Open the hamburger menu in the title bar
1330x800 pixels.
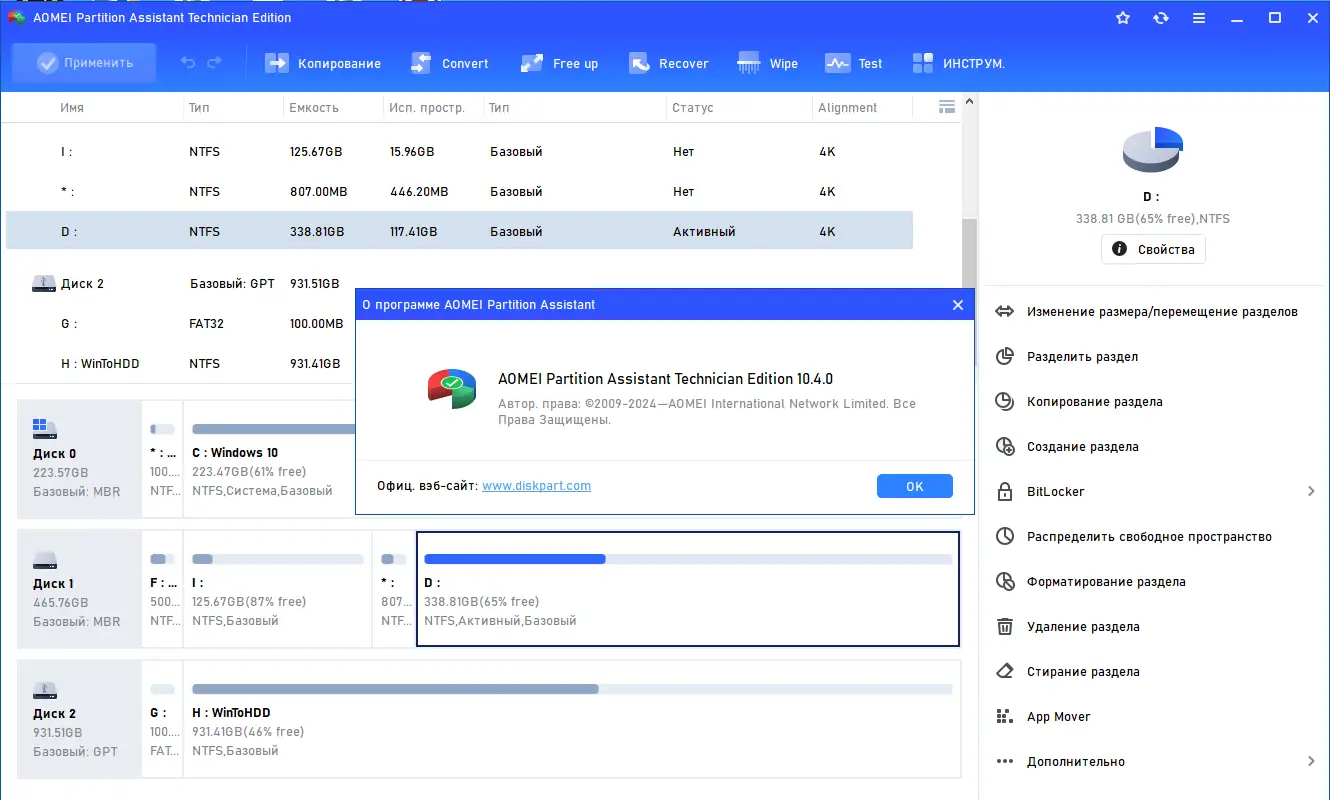(x=1199, y=18)
